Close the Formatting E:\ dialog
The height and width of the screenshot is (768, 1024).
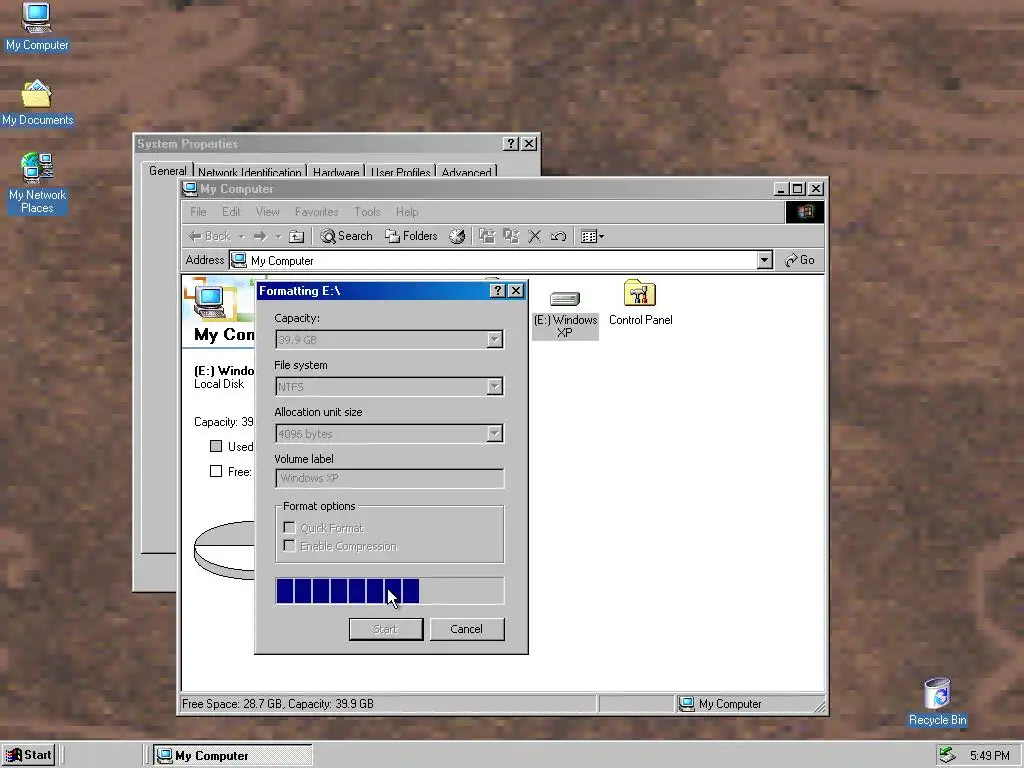[516, 291]
